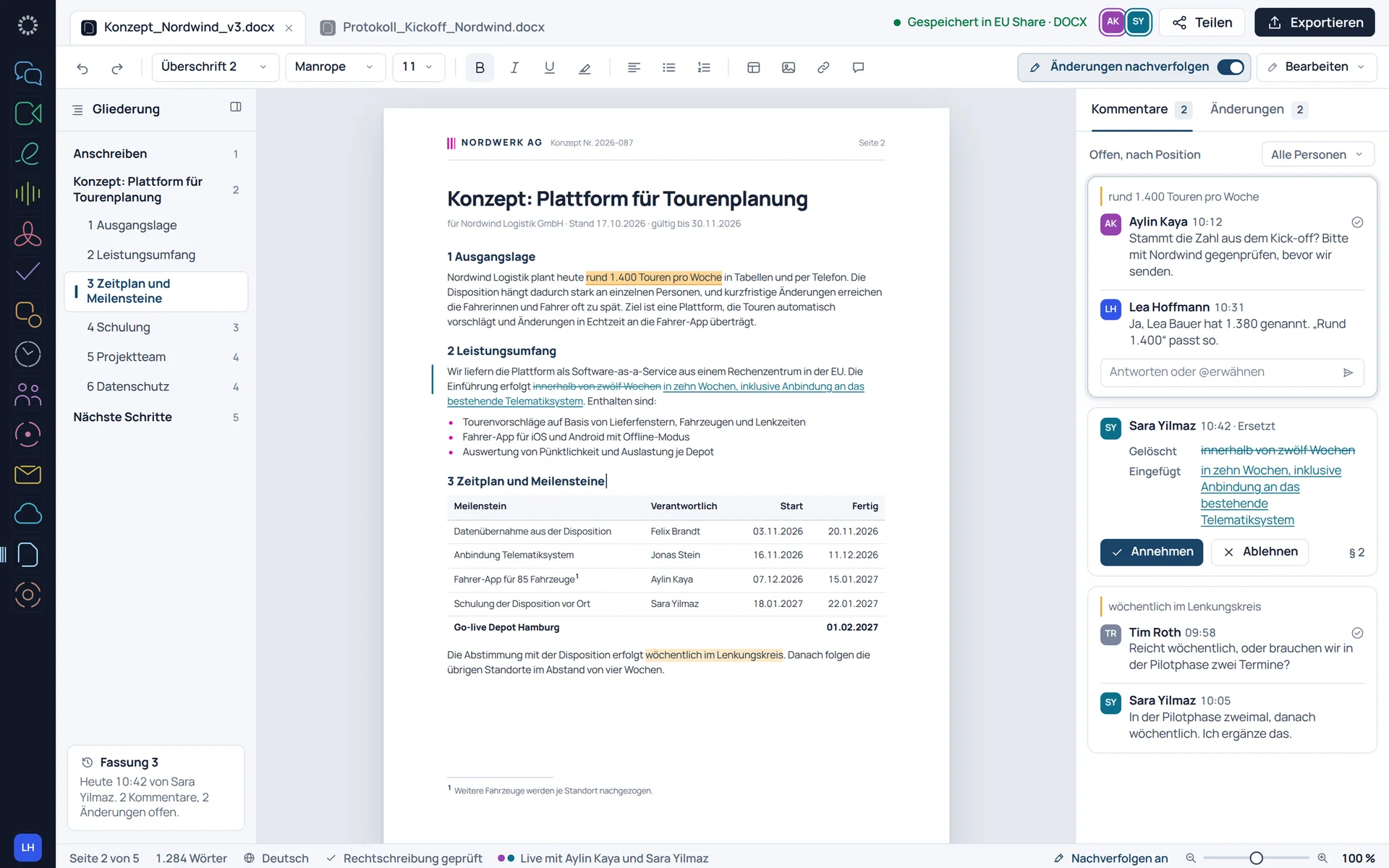Toggle Änderungen nachverfolgen switch
Viewport: 1389px width, 868px height.
(x=1231, y=67)
